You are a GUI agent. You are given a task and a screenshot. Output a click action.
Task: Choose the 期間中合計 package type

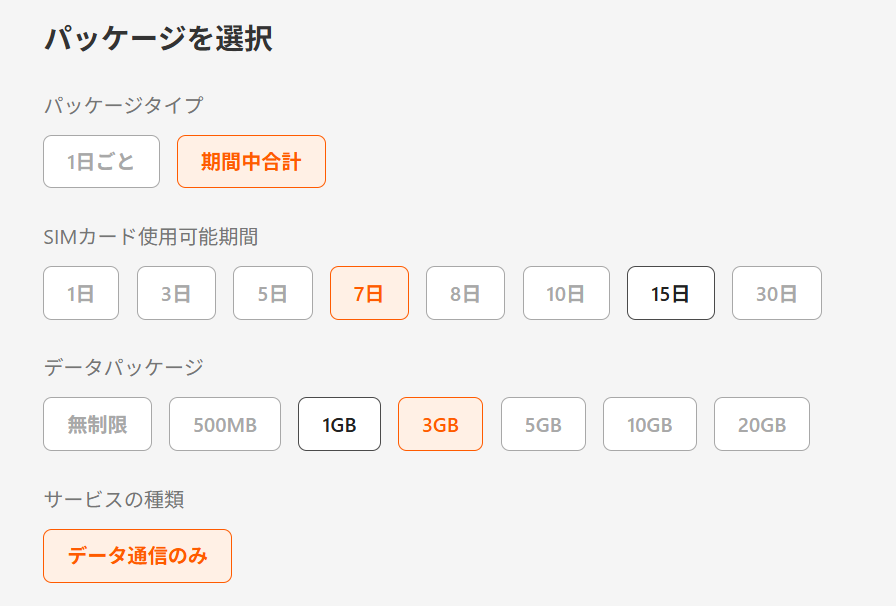(x=251, y=162)
